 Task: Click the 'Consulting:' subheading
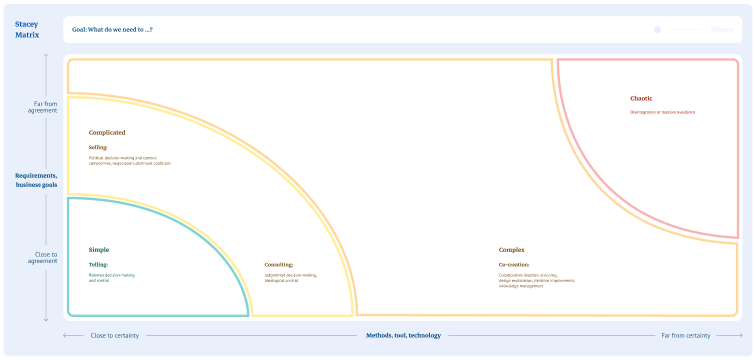point(279,265)
